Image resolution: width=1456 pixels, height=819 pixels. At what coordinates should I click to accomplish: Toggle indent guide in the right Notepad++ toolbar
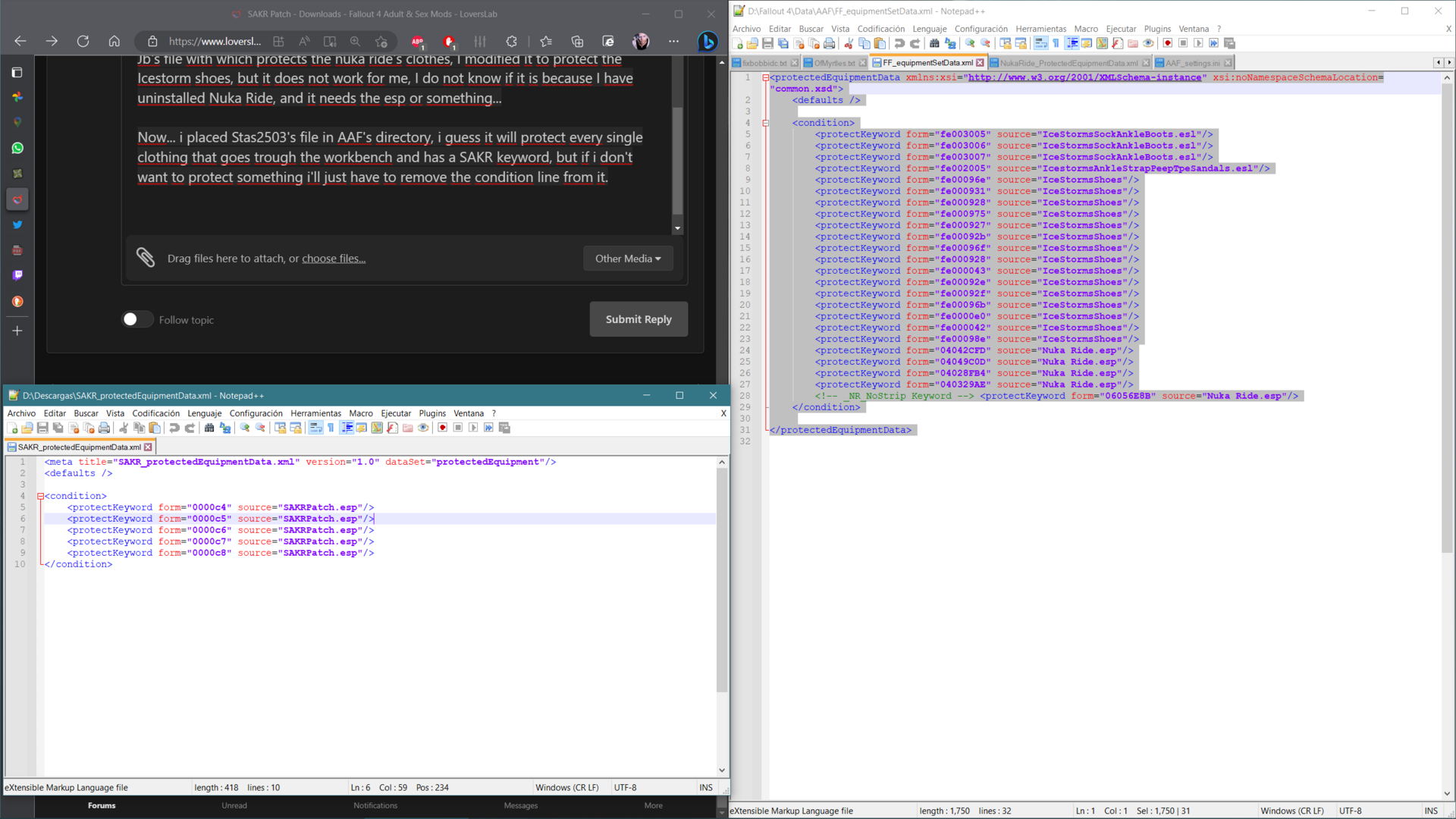click(1072, 43)
